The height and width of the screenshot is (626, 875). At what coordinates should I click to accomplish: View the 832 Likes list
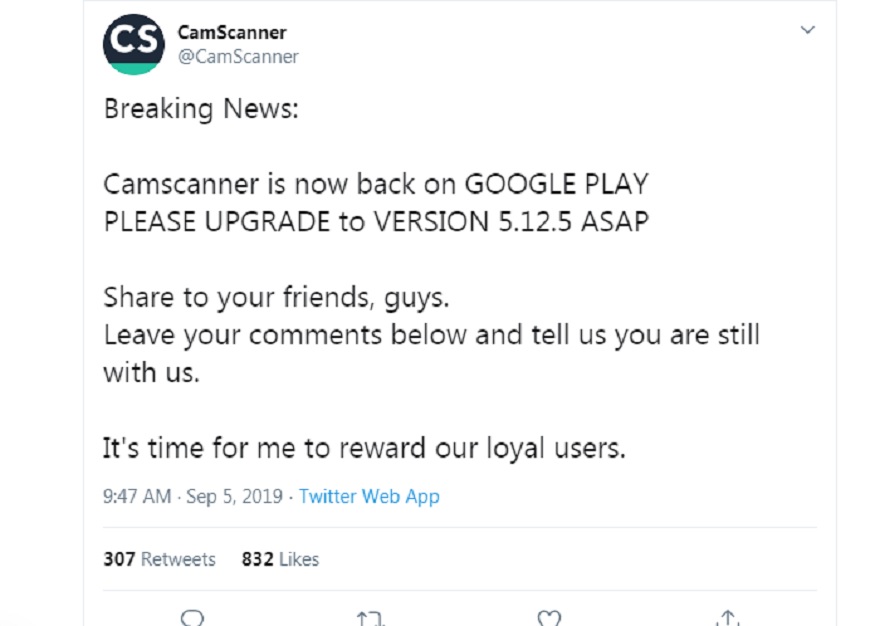(x=280, y=559)
